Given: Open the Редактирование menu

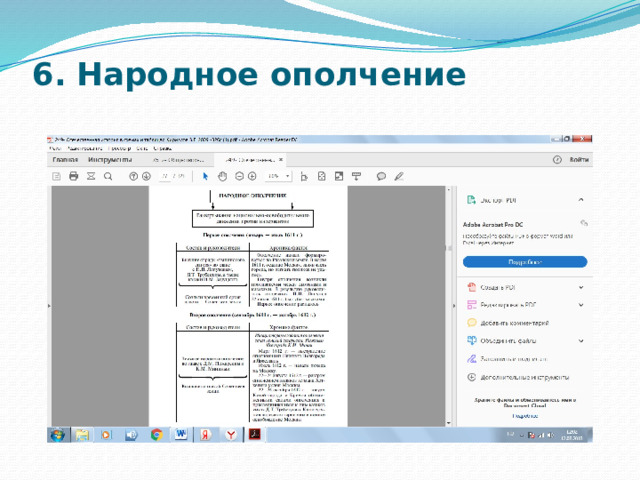Looking at the screenshot, I should 84,149.
